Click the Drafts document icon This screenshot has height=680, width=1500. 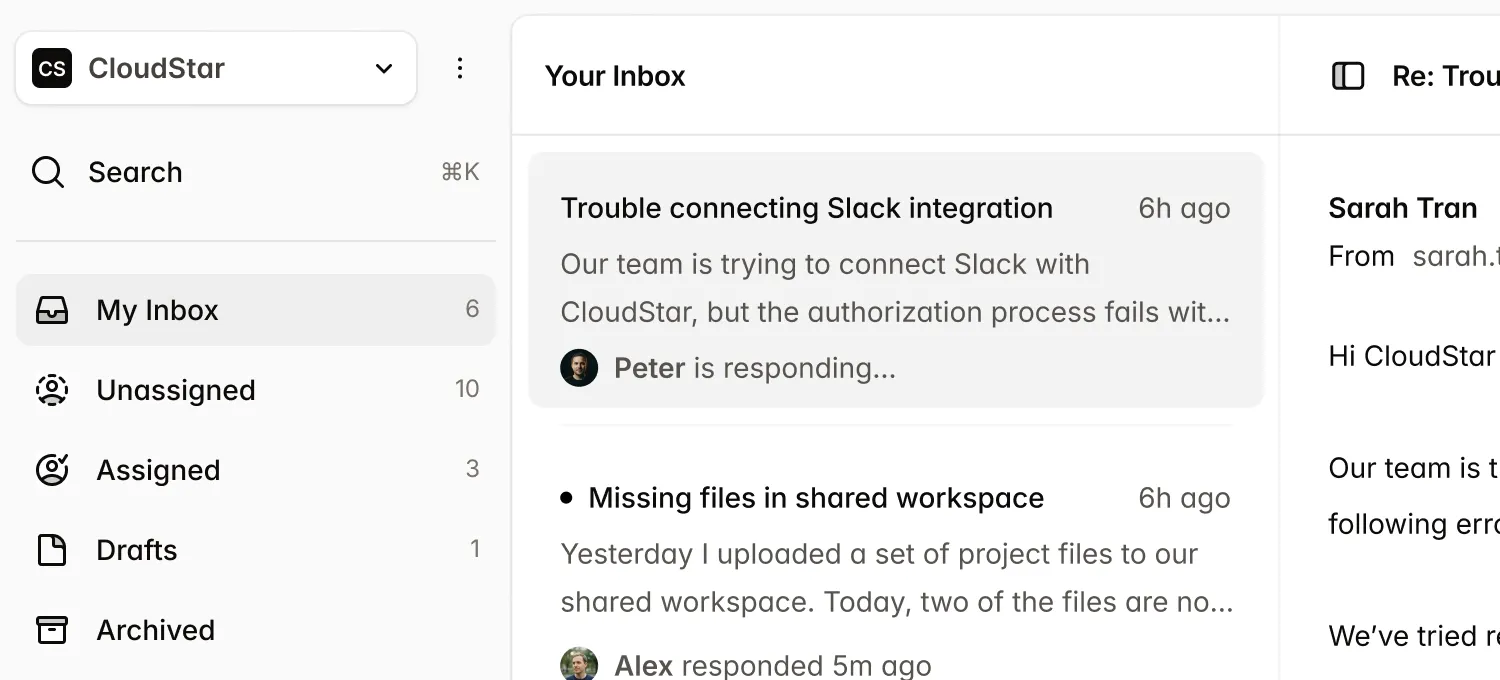[x=52, y=550]
